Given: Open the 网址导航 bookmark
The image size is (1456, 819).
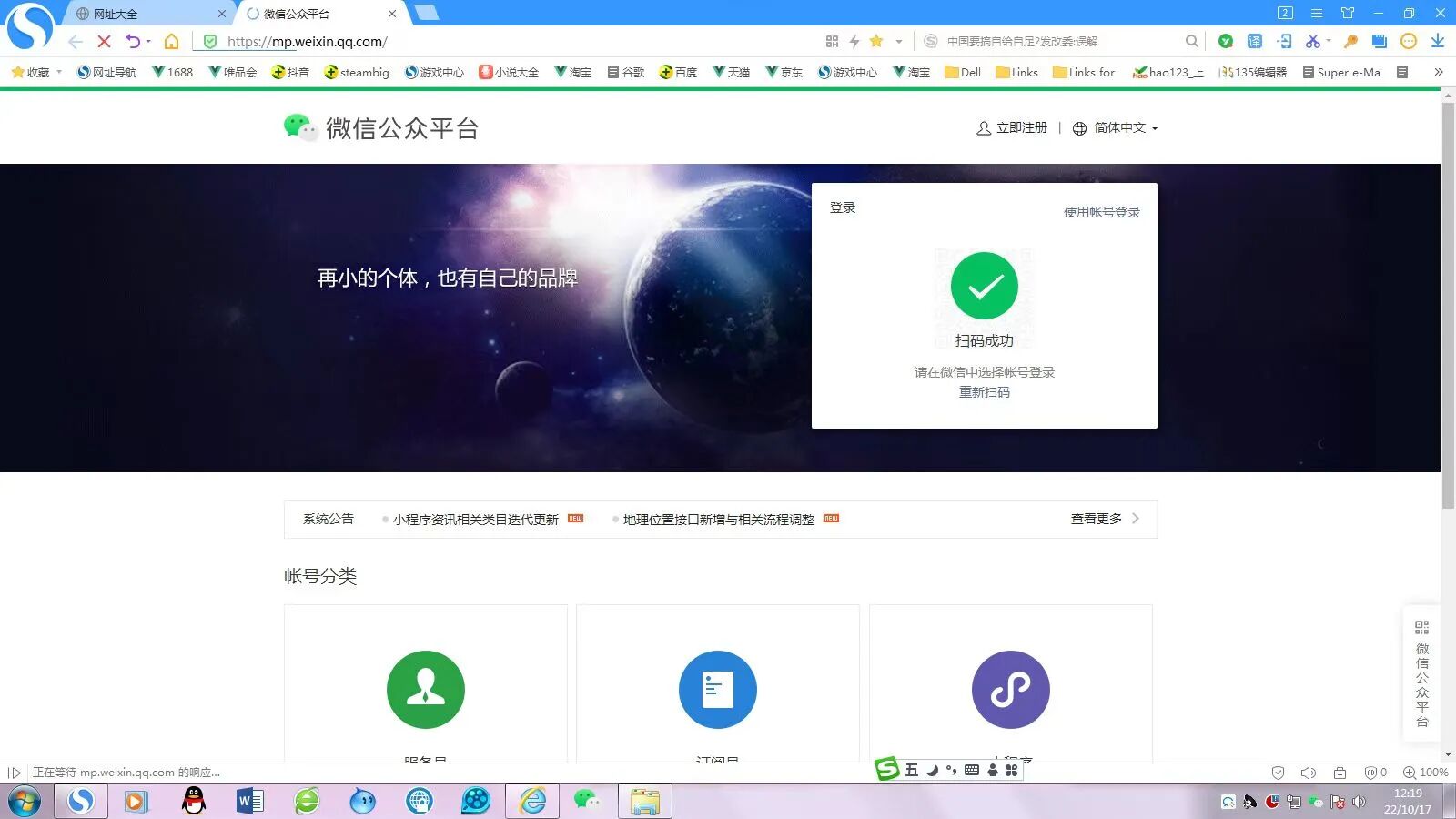Looking at the screenshot, I should (x=107, y=72).
